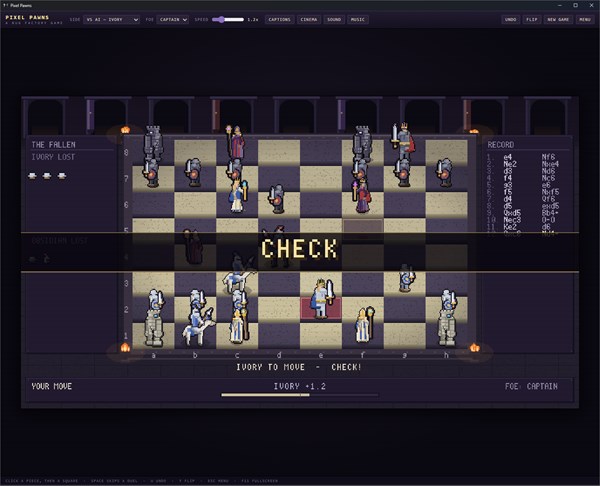This screenshot has width=600, height=486.
Task: Click the Obsidian pawn on h7
Action: click(445, 173)
